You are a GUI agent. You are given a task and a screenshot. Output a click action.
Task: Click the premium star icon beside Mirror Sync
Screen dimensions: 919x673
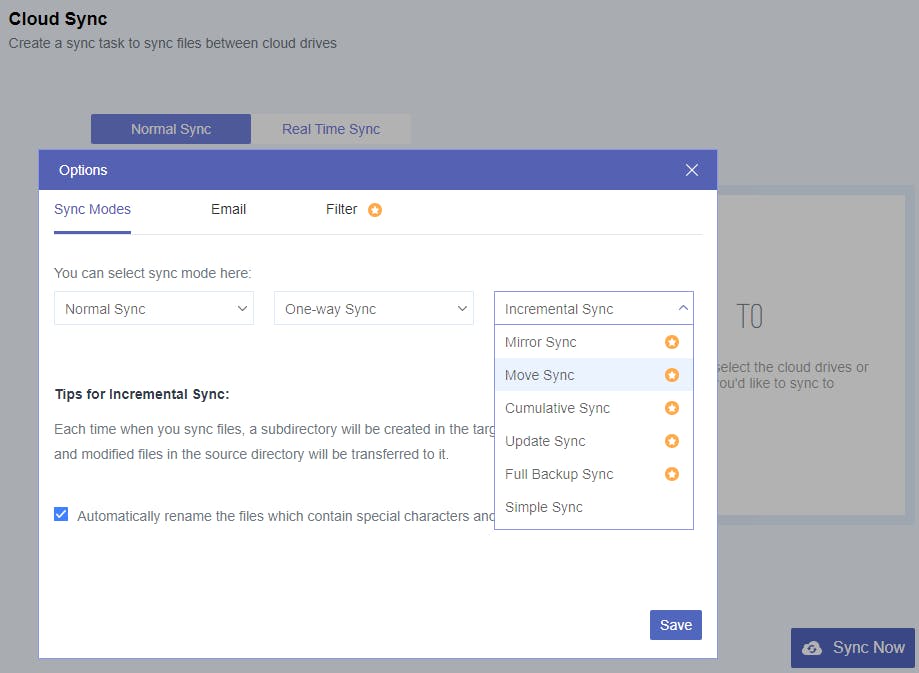point(672,342)
